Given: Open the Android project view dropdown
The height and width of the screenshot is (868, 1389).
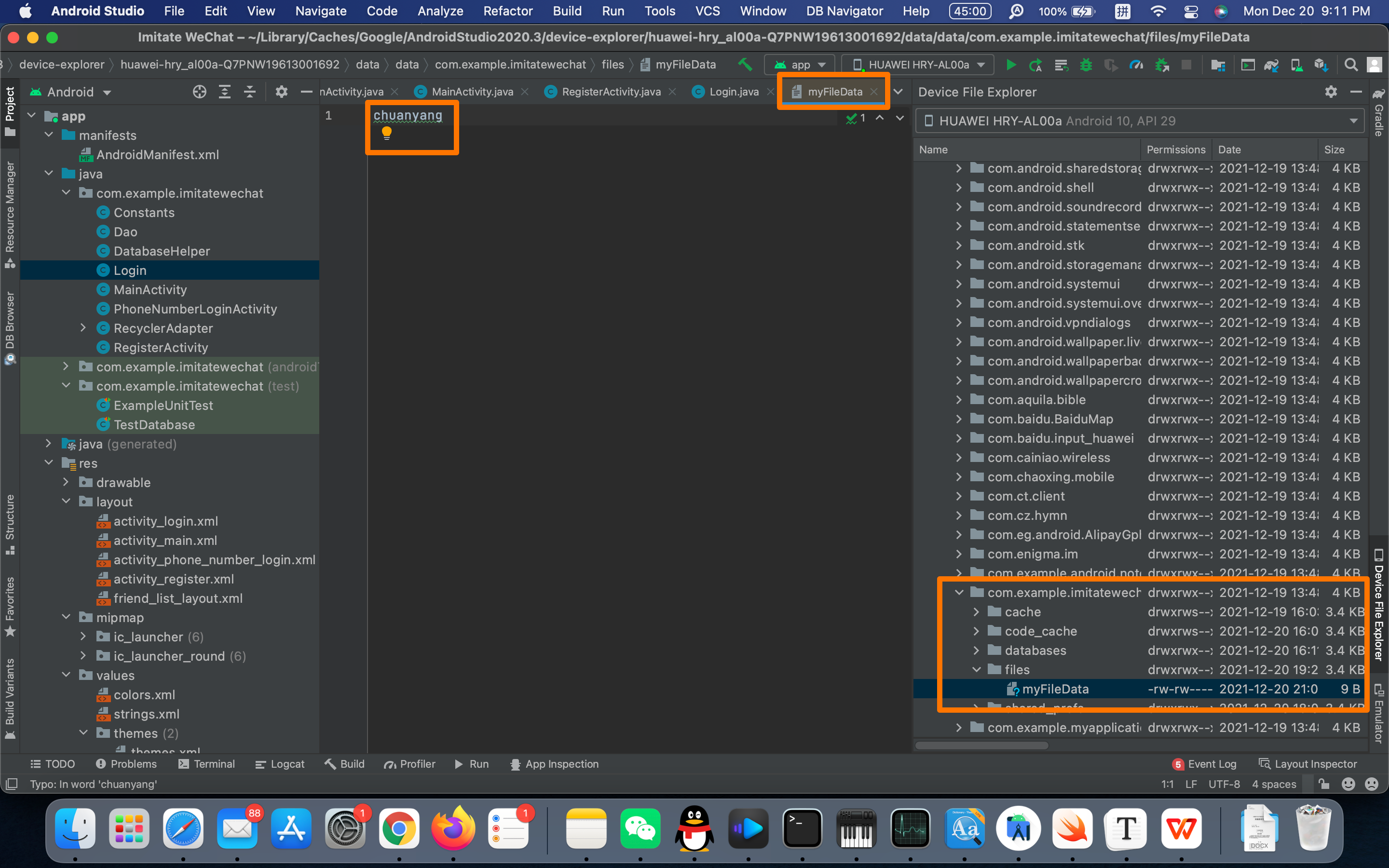Looking at the screenshot, I should [x=71, y=92].
